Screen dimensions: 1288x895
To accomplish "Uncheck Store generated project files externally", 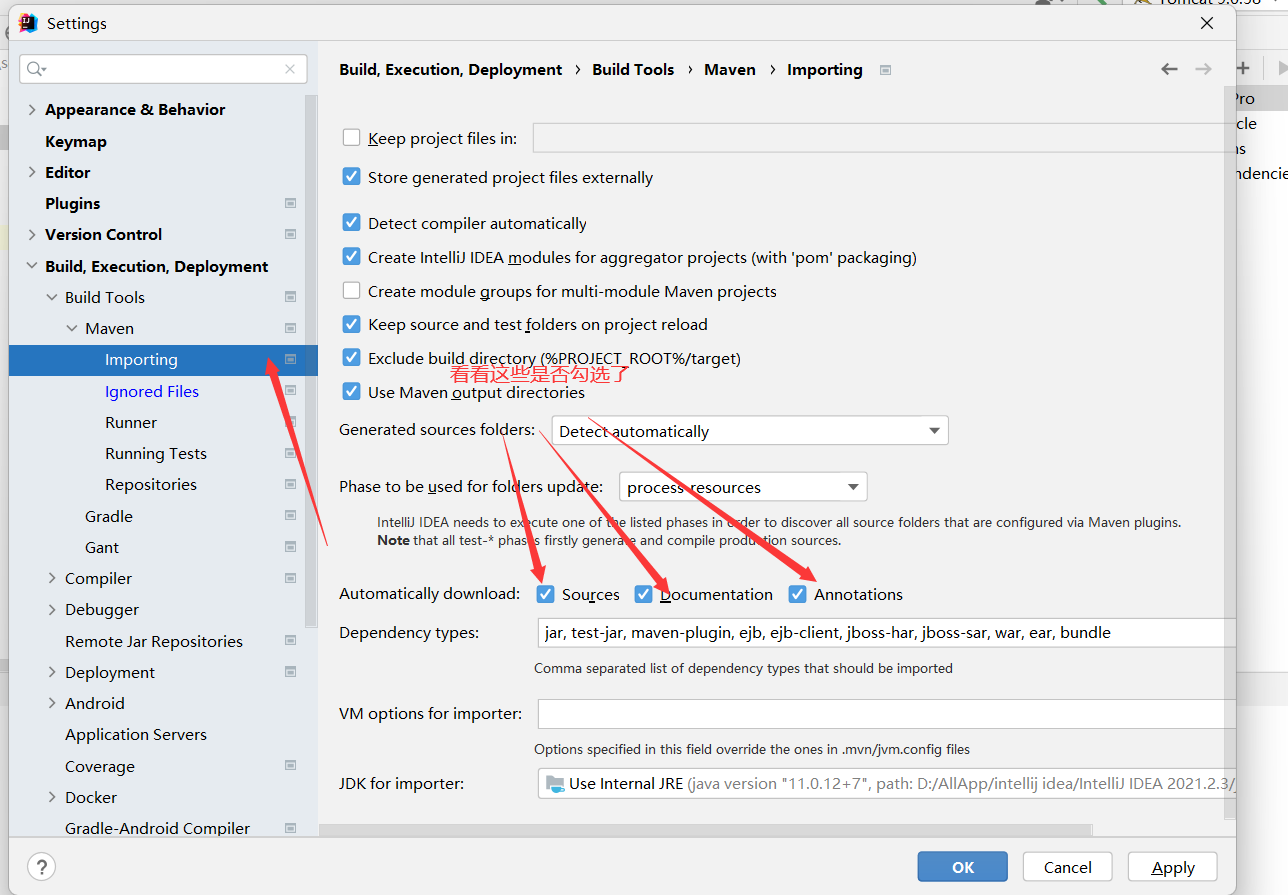I will coord(351,177).
